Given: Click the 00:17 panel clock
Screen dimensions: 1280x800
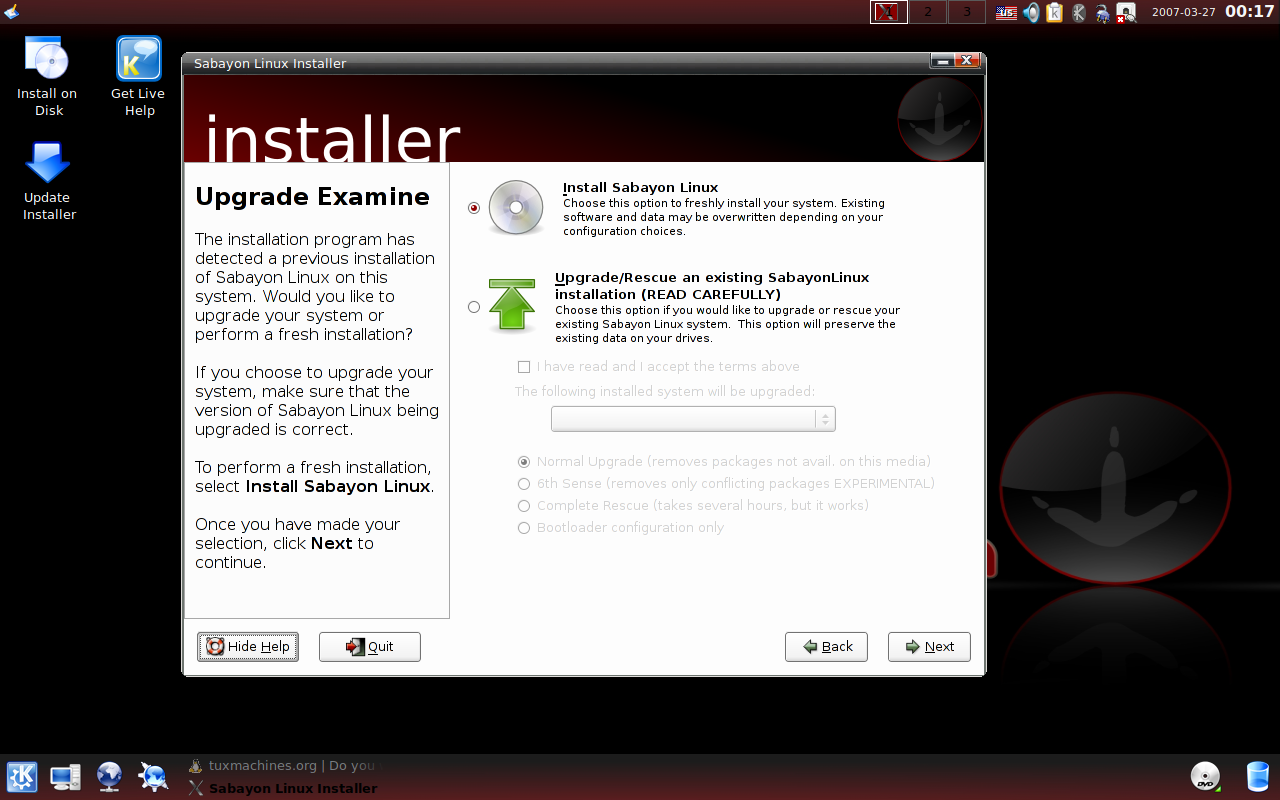Looking at the screenshot, I should [x=1250, y=12].
